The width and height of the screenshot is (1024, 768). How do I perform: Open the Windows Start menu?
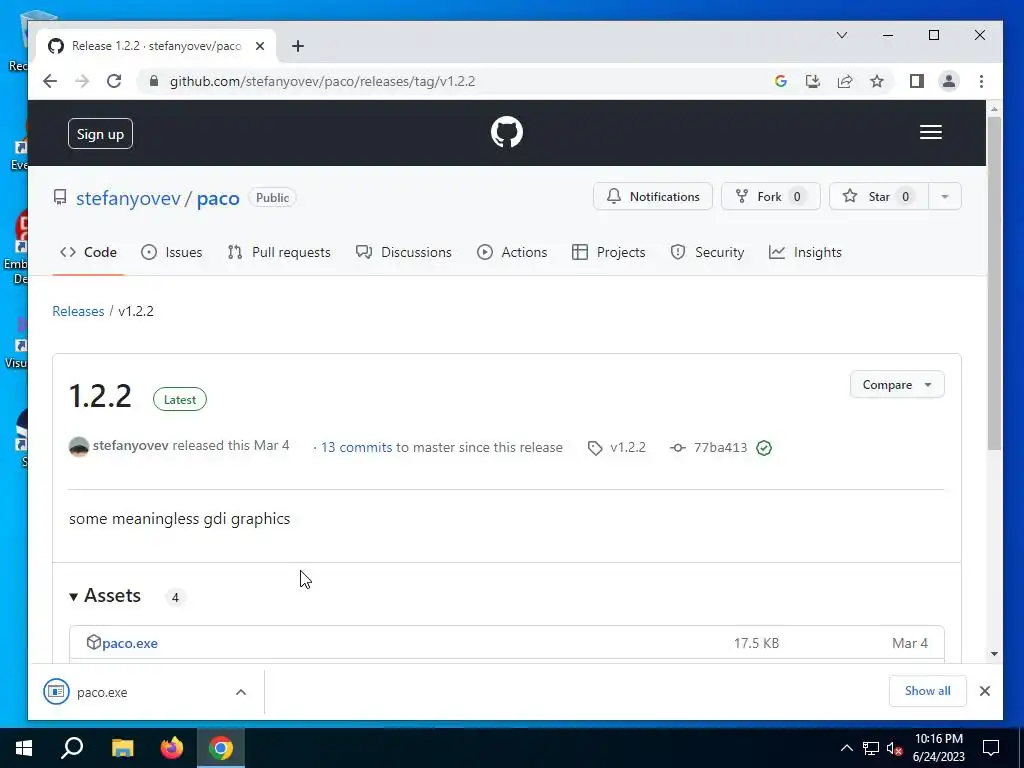tap(24, 748)
